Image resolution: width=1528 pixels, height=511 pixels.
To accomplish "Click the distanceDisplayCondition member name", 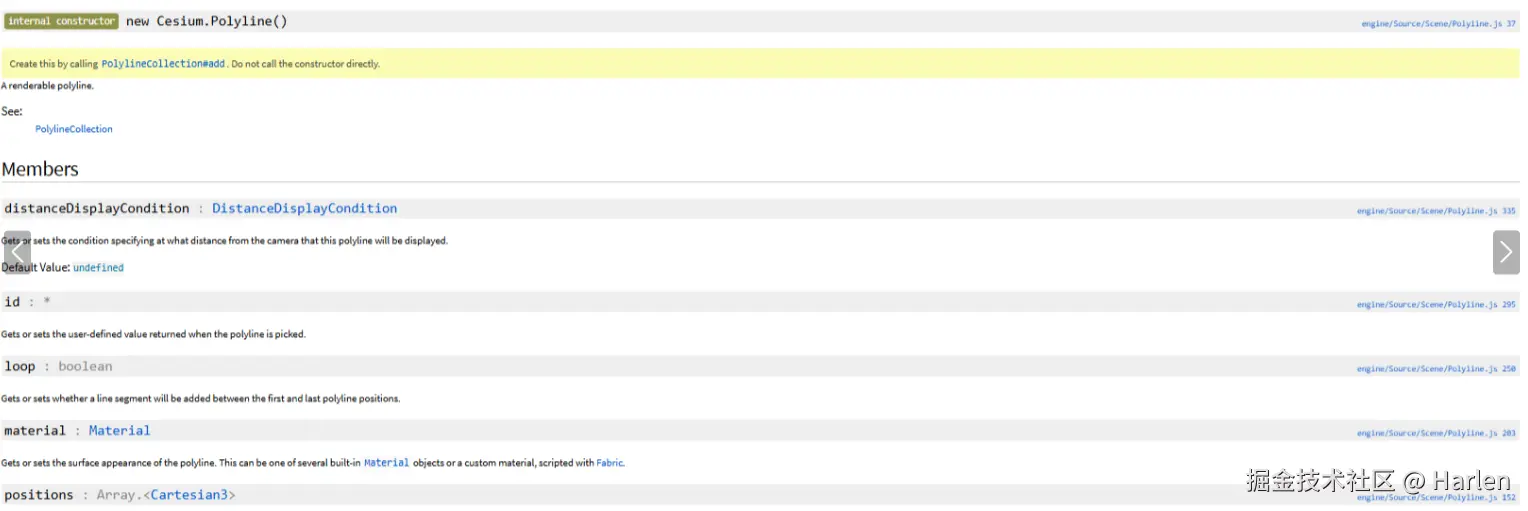I will pos(97,209).
